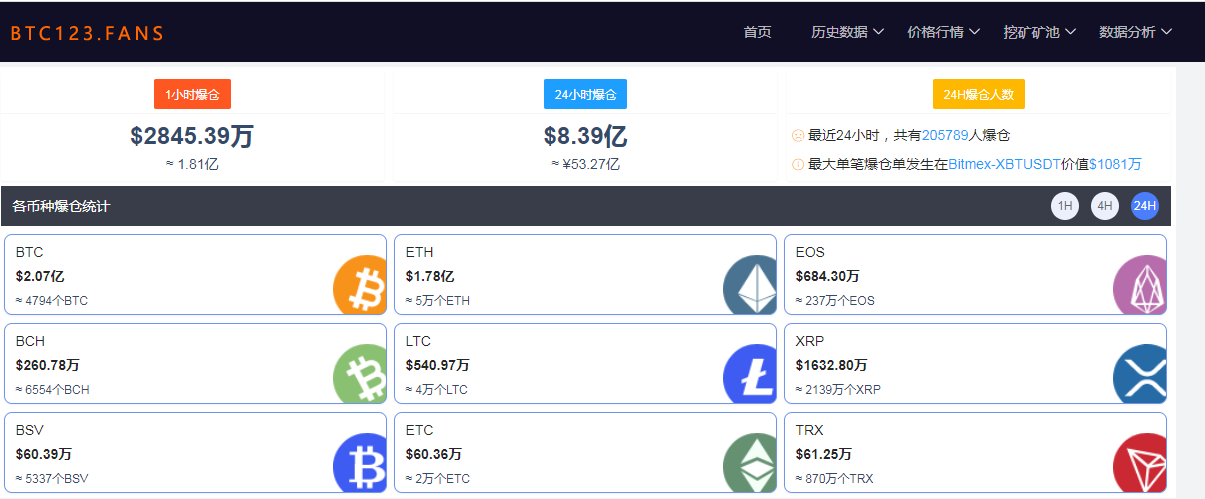Click the $684.30万 EOS amount

pos(828,276)
